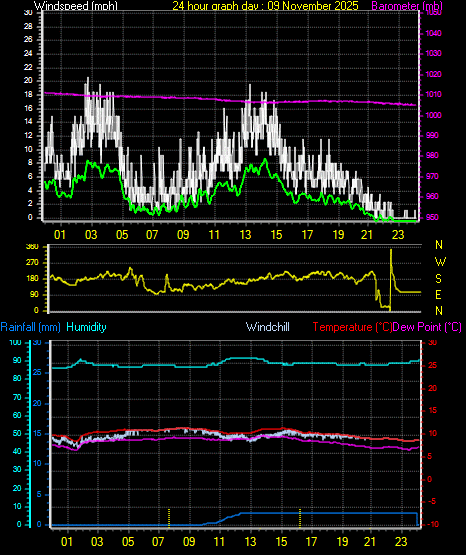Select the "Windchill" legend label
The image size is (466, 555).
point(267,327)
